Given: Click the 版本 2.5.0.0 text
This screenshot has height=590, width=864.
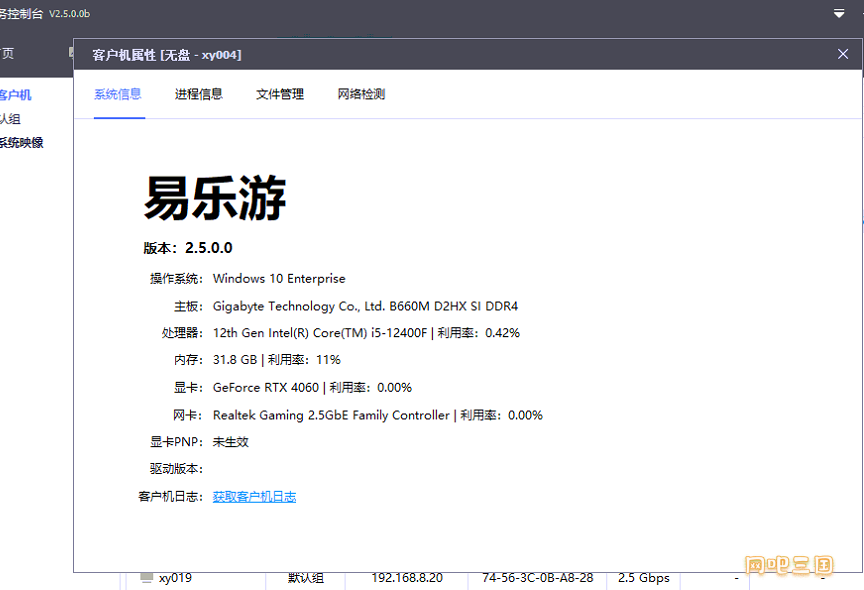Looking at the screenshot, I should pos(188,248).
